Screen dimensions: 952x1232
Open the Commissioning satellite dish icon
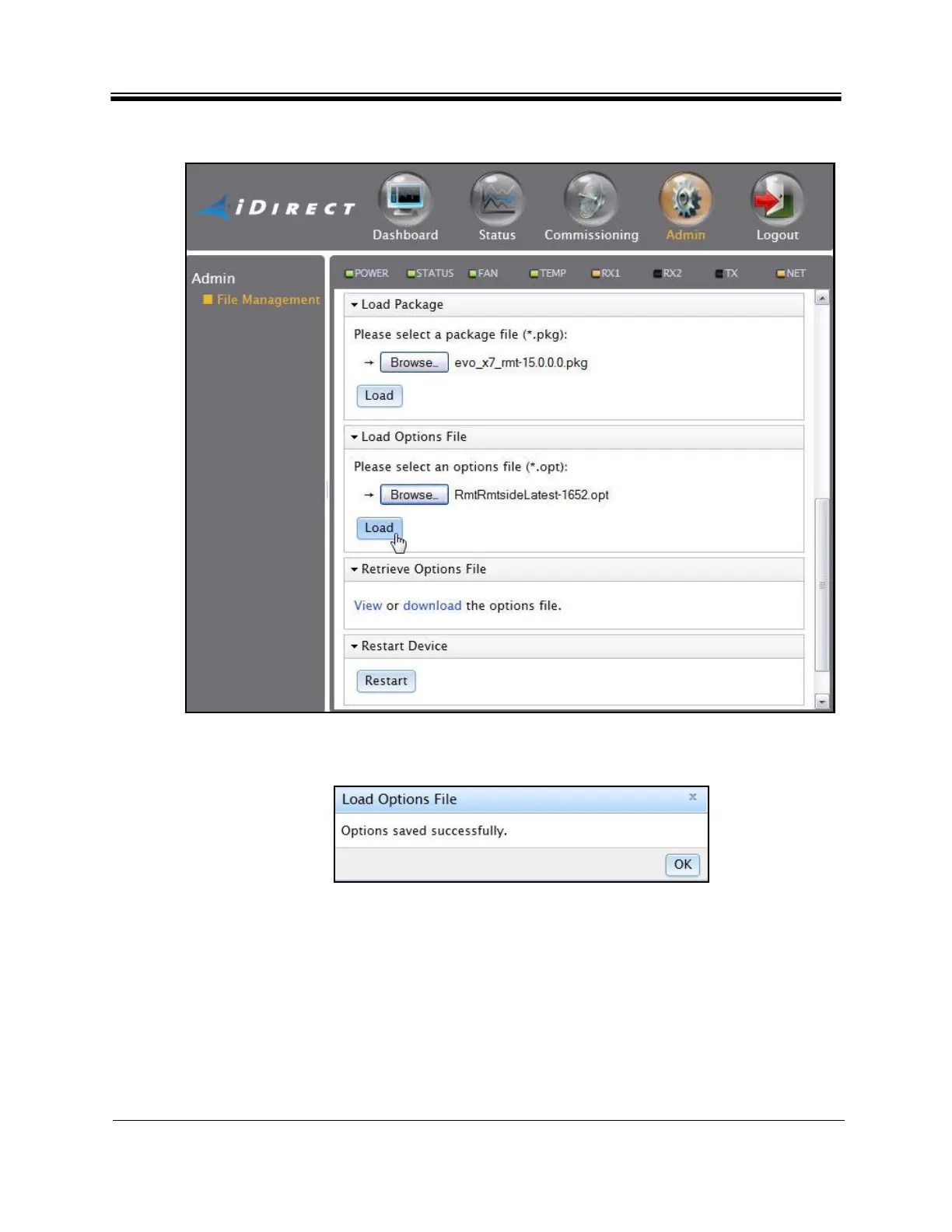tap(591, 198)
